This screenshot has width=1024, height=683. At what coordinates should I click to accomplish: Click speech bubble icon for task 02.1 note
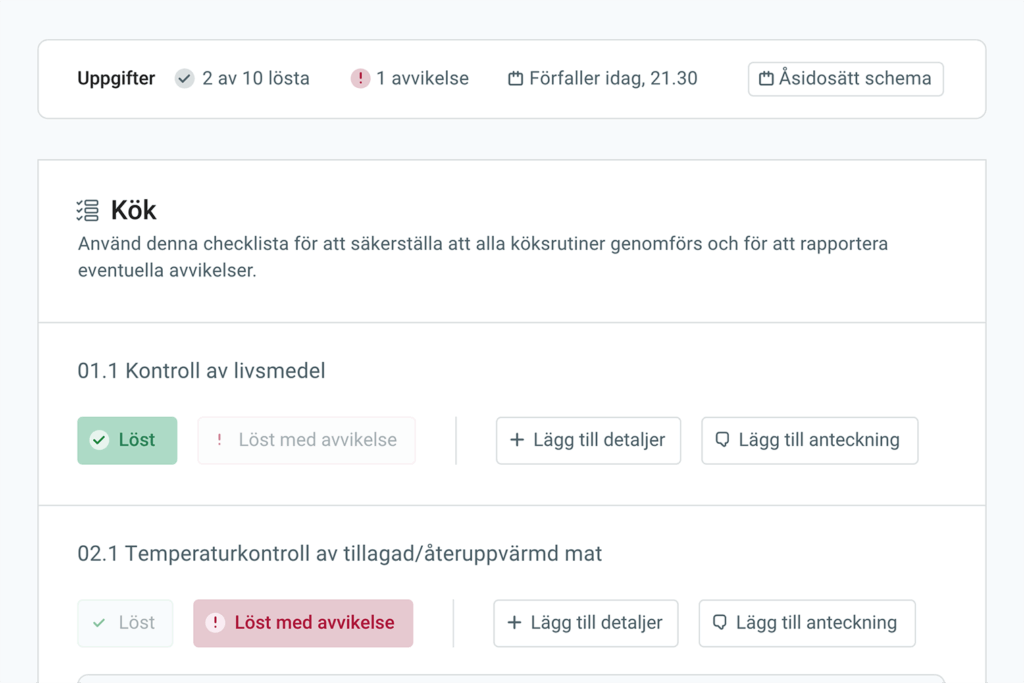point(719,623)
